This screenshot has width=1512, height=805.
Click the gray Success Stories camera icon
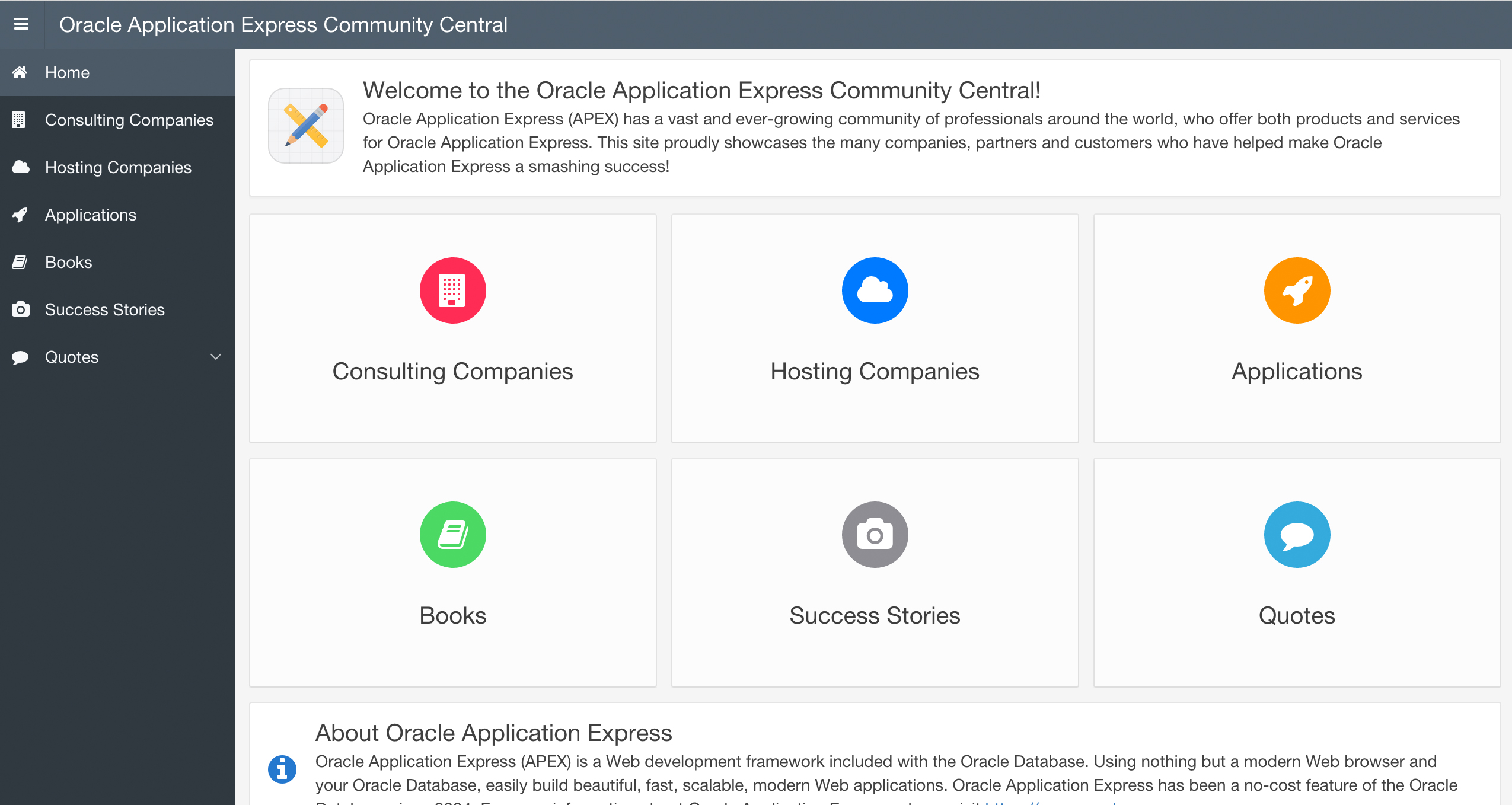(875, 535)
